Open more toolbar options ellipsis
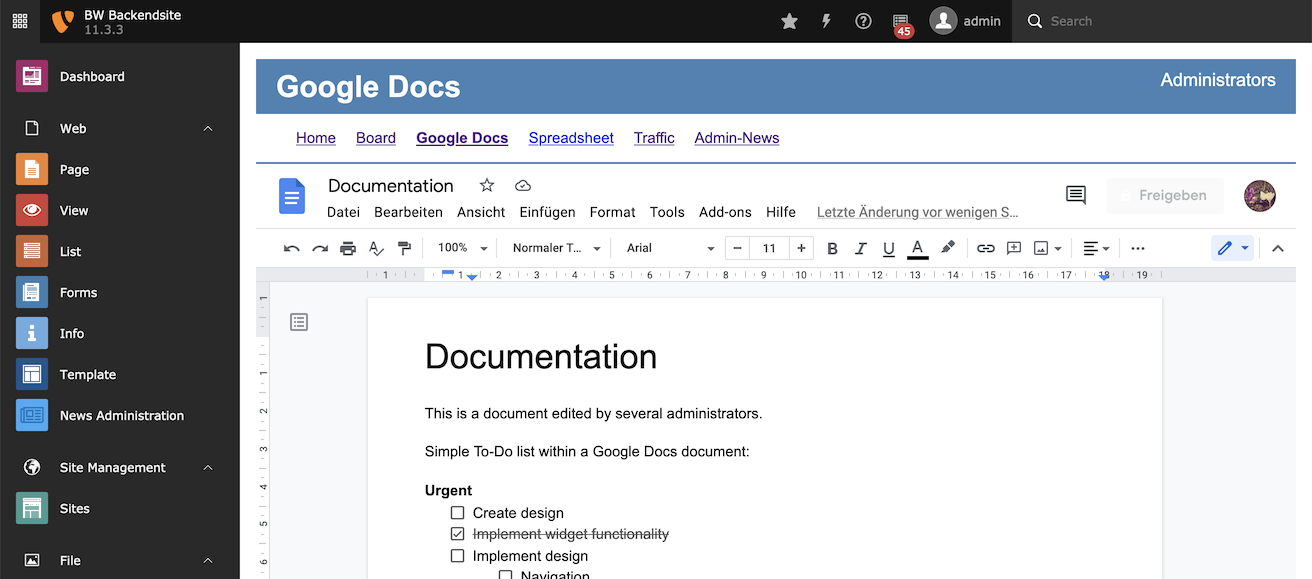1312x579 pixels. click(1138, 248)
